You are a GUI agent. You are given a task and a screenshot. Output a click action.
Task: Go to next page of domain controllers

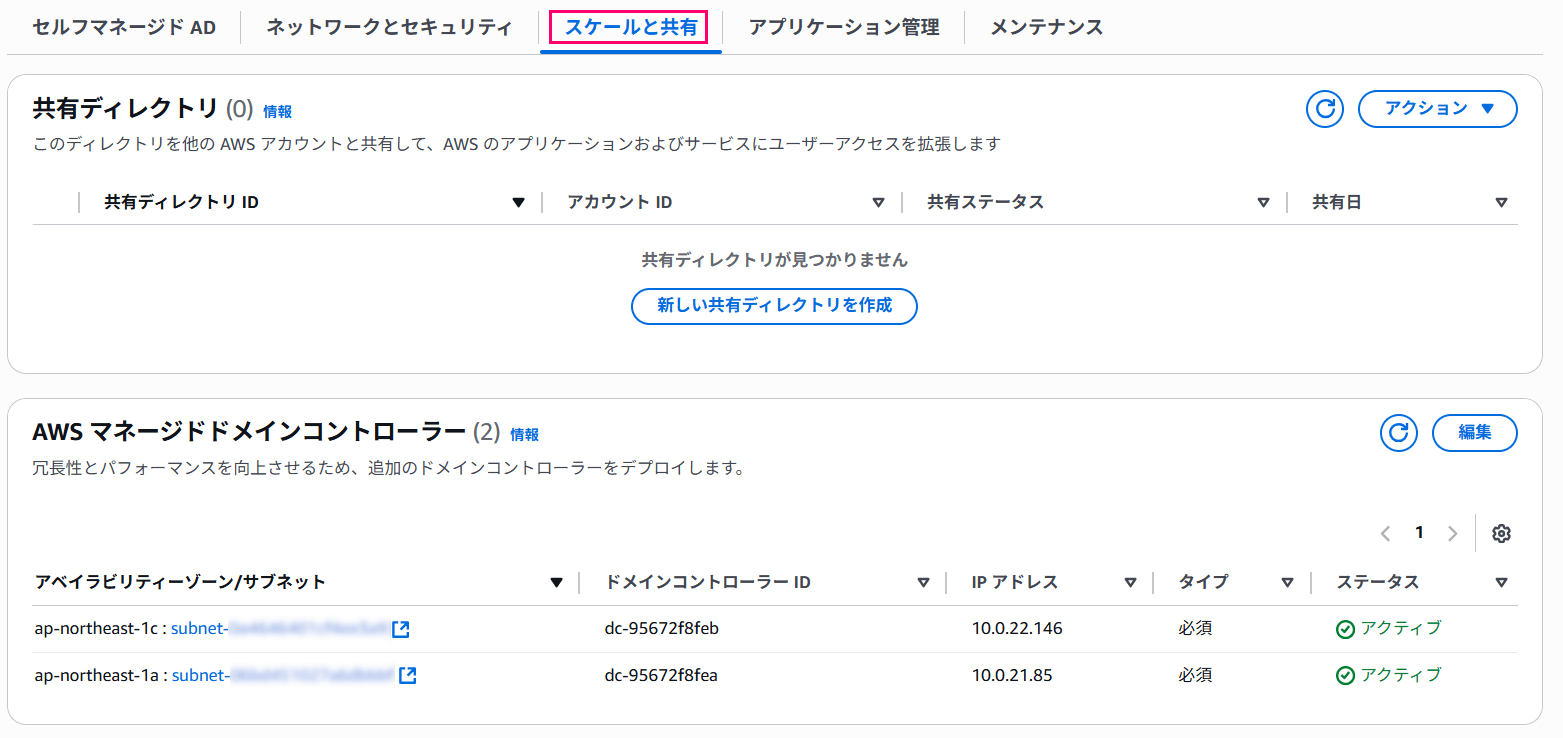(1453, 534)
